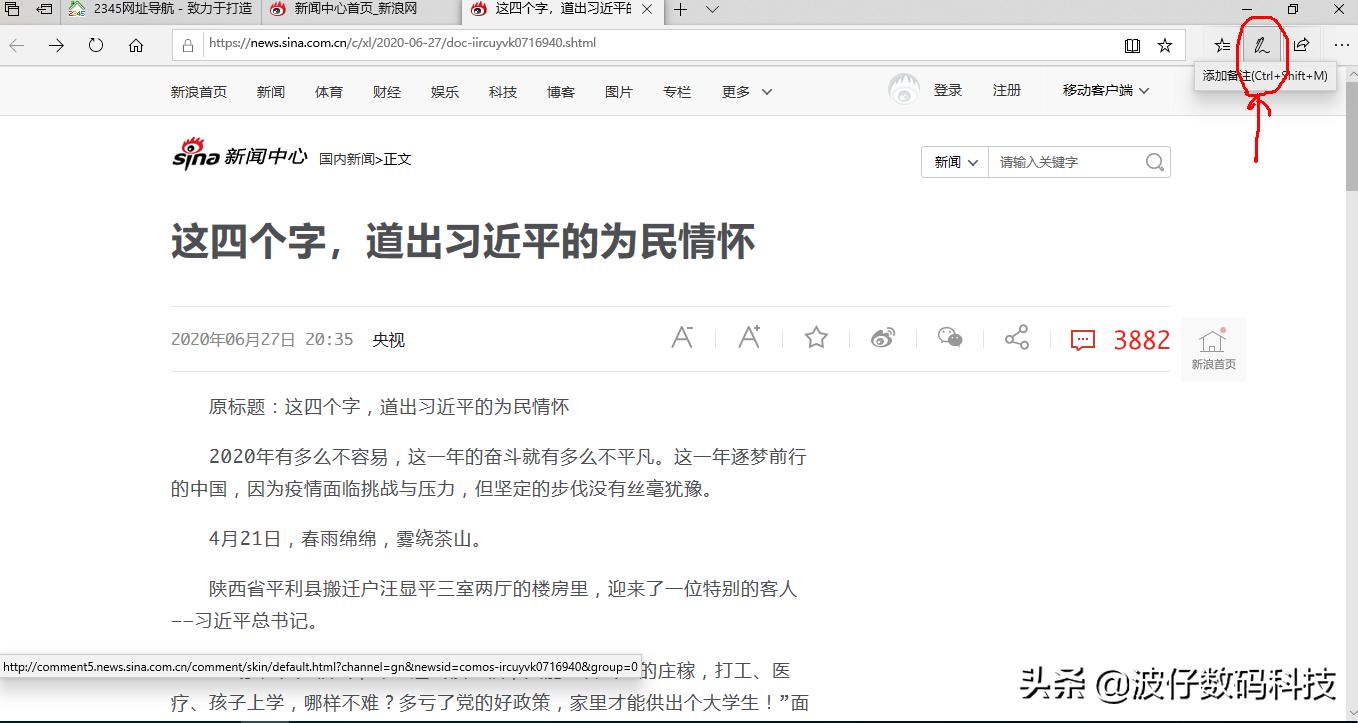Open the Add Notes pen tool
The height and width of the screenshot is (723, 1358).
pos(1261,45)
